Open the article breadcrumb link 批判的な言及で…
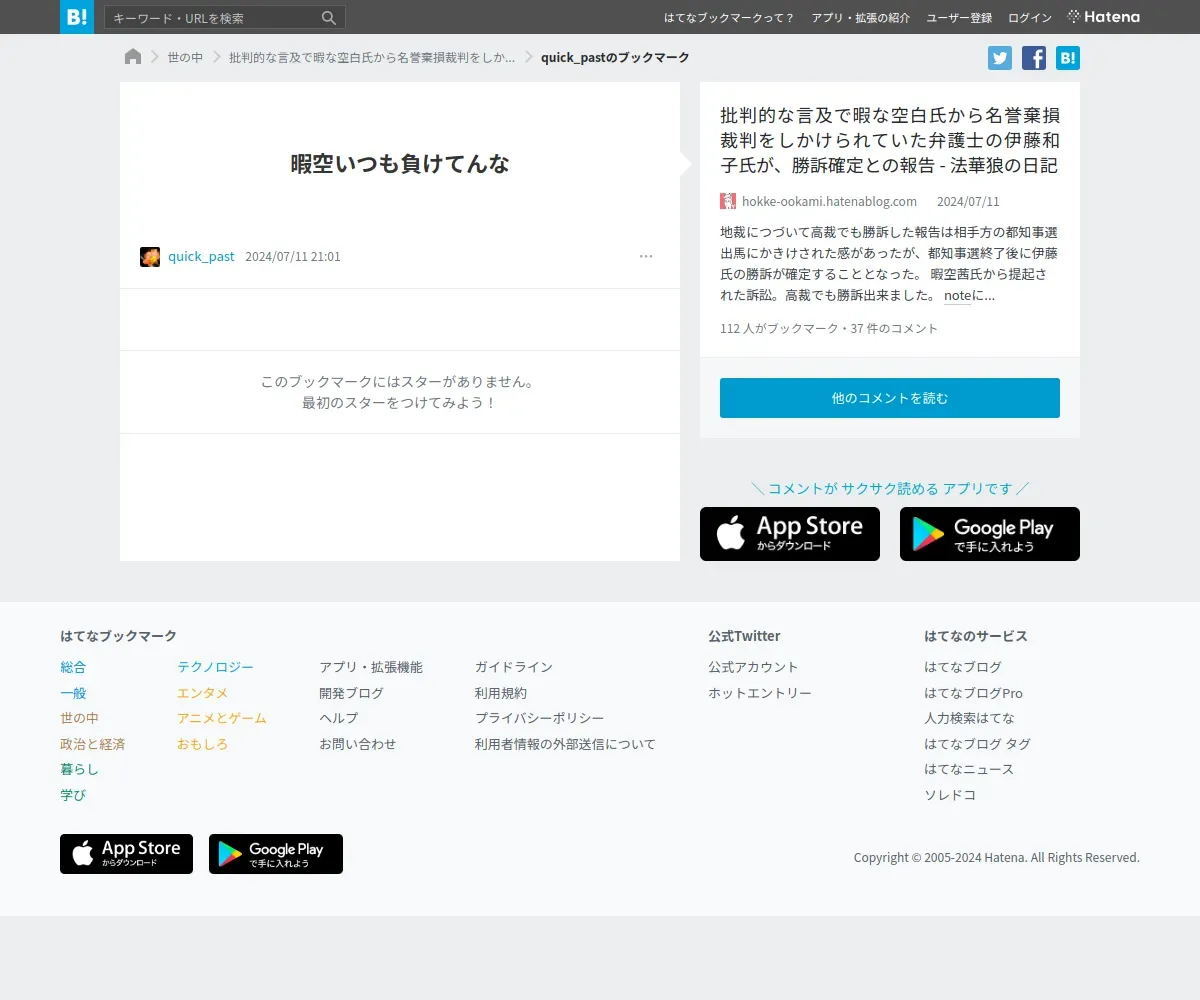The image size is (1200, 1000). [x=372, y=58]
